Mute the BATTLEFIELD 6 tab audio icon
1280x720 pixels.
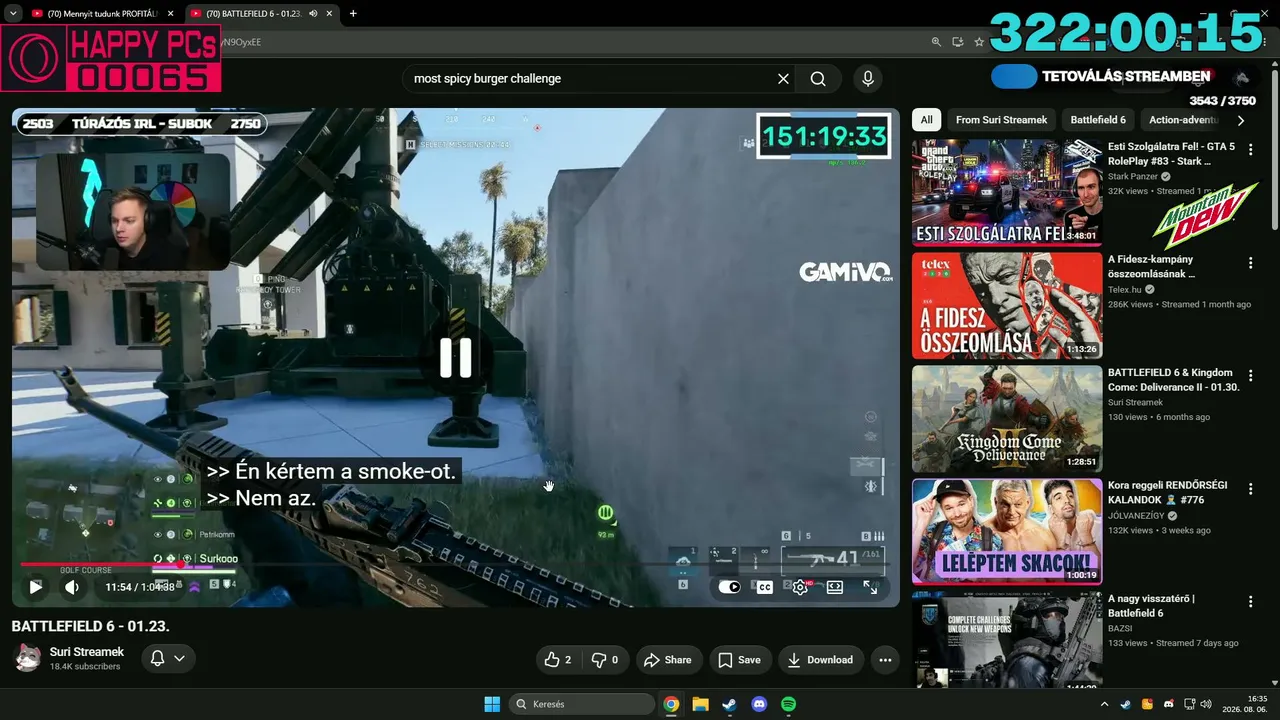[313, 14]
